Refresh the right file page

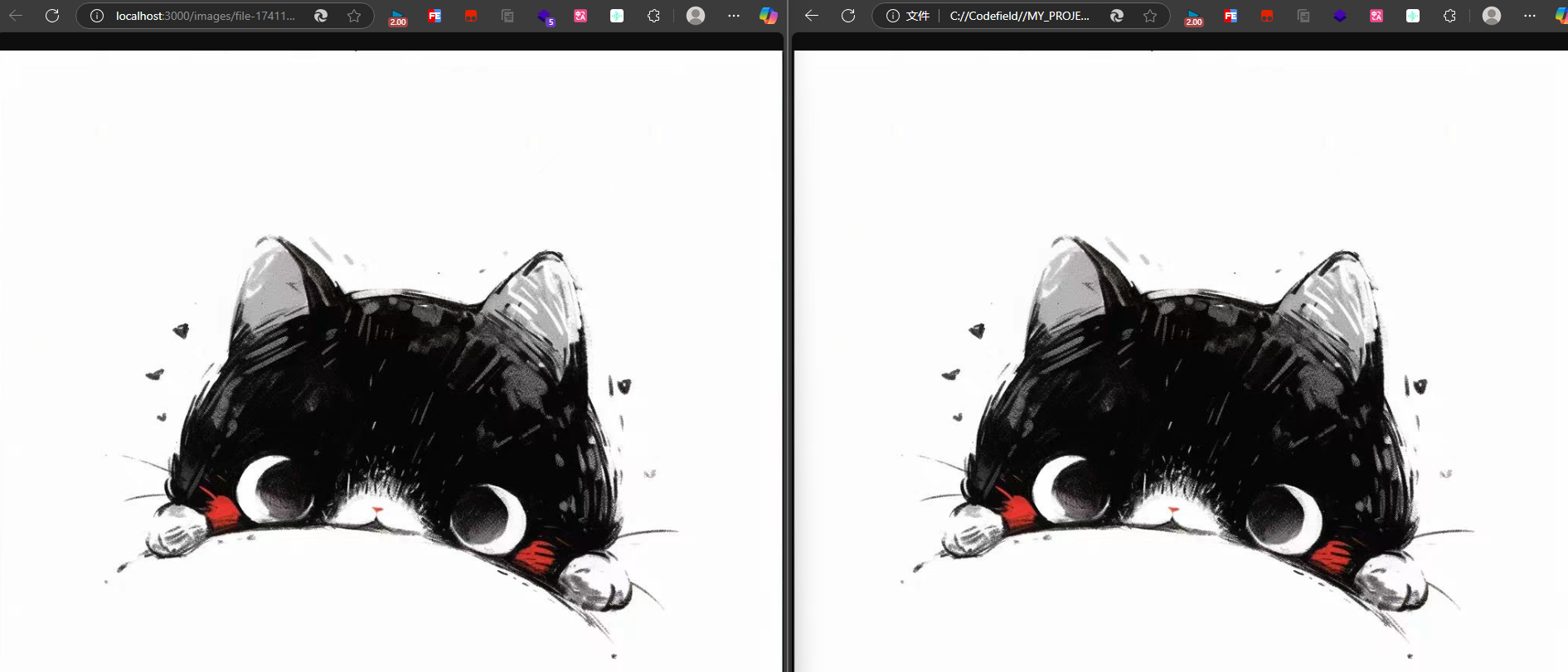coord(848,16)
